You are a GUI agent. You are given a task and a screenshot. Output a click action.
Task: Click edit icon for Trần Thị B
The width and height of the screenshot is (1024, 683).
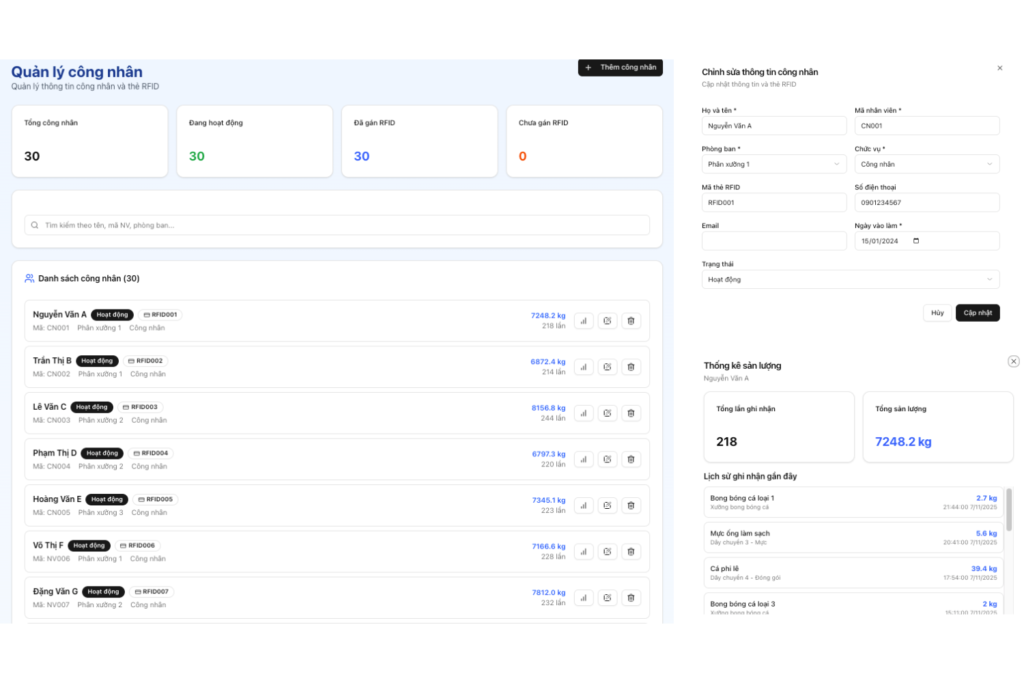tap(607, 367)
